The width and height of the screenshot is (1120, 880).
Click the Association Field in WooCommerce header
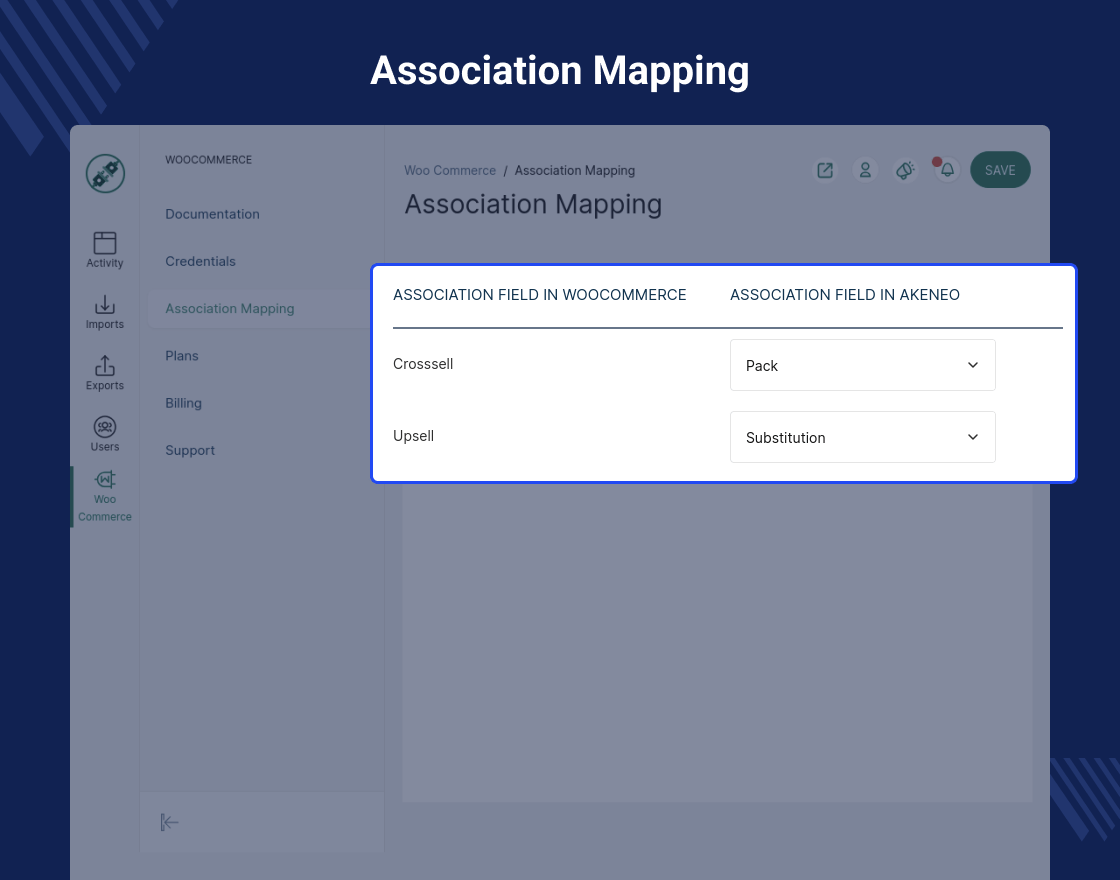[539, 295]
